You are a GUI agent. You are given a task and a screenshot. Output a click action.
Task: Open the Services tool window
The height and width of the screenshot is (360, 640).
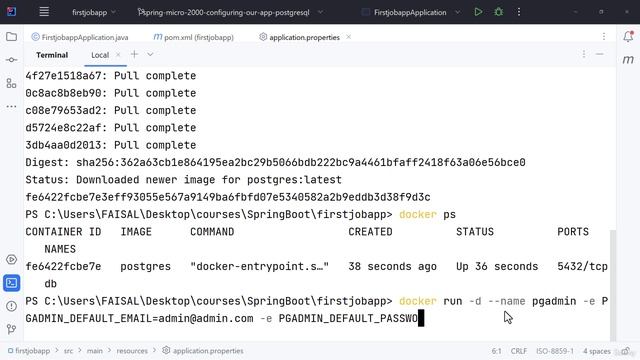click(x=11, y=260)
